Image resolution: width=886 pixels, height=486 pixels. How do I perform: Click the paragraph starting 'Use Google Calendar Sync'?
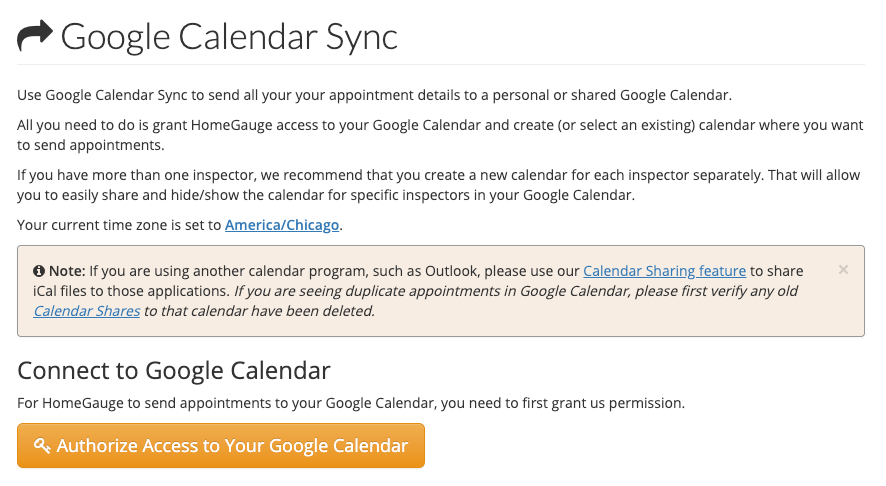coord(375,96)
